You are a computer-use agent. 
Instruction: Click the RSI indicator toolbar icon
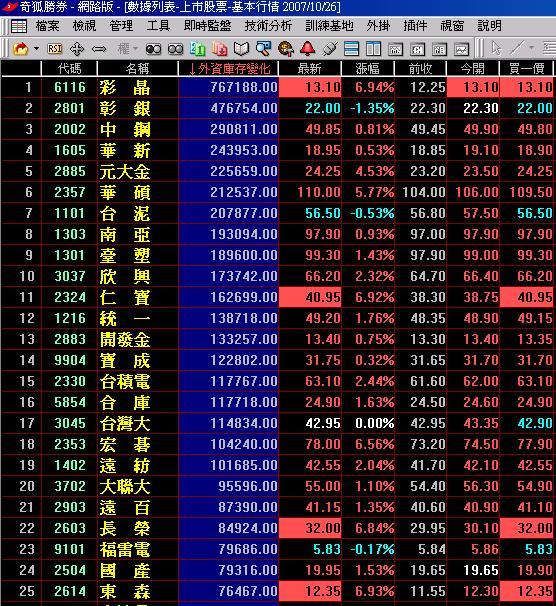[x=54, y=49]
